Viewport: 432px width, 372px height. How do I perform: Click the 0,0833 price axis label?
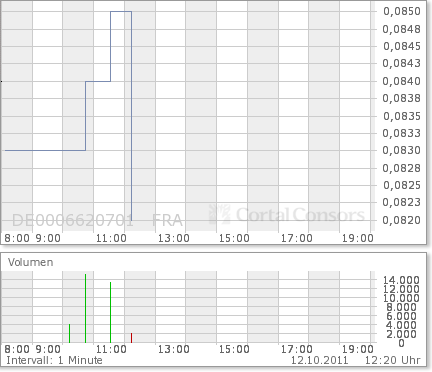402,133
